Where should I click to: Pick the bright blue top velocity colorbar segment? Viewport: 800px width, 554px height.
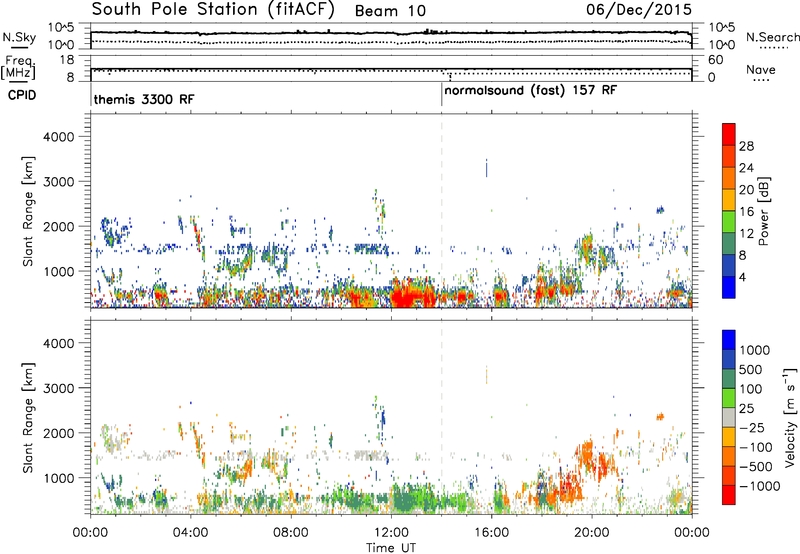point(729,340)
